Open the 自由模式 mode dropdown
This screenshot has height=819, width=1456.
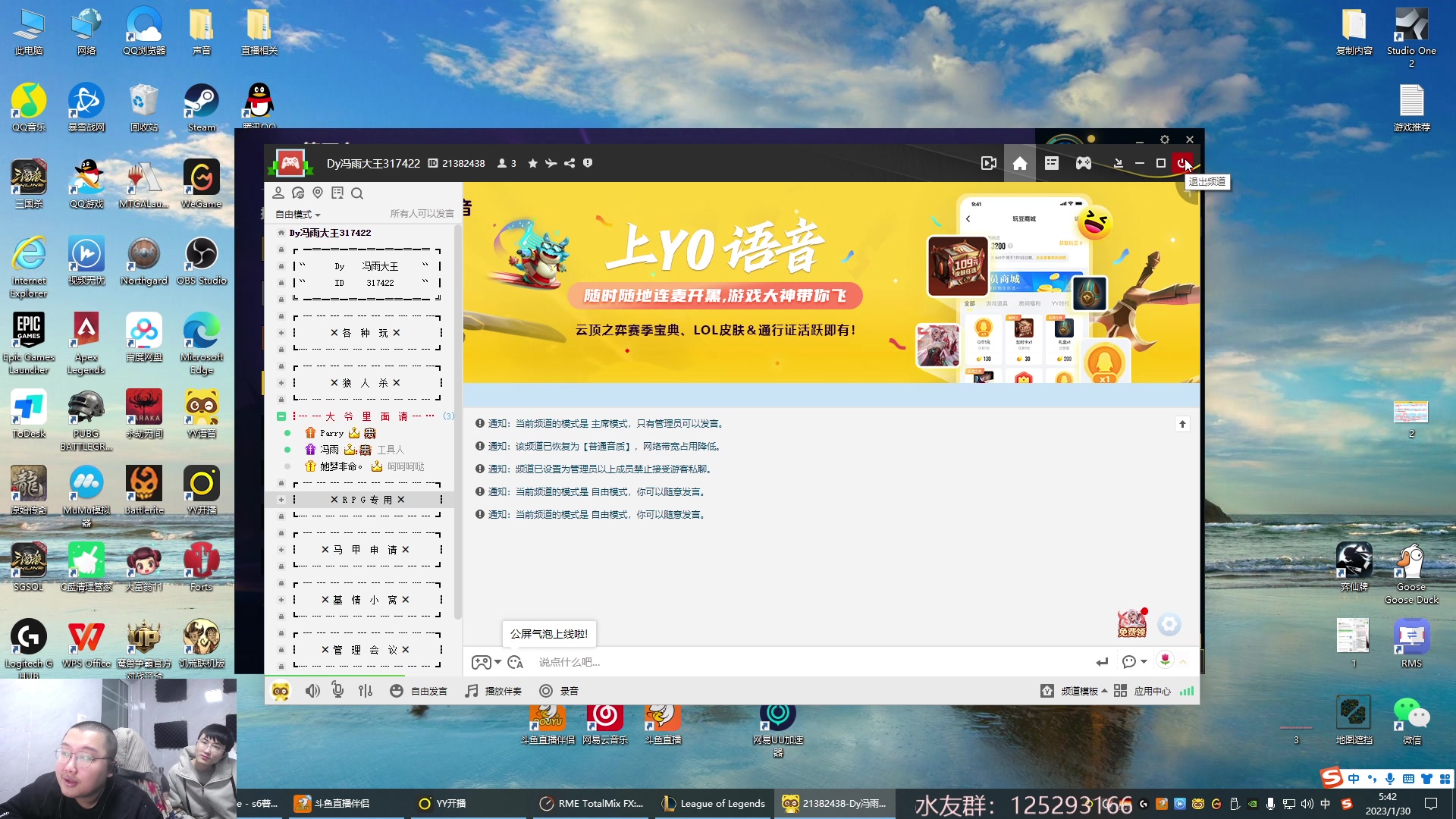298,215
